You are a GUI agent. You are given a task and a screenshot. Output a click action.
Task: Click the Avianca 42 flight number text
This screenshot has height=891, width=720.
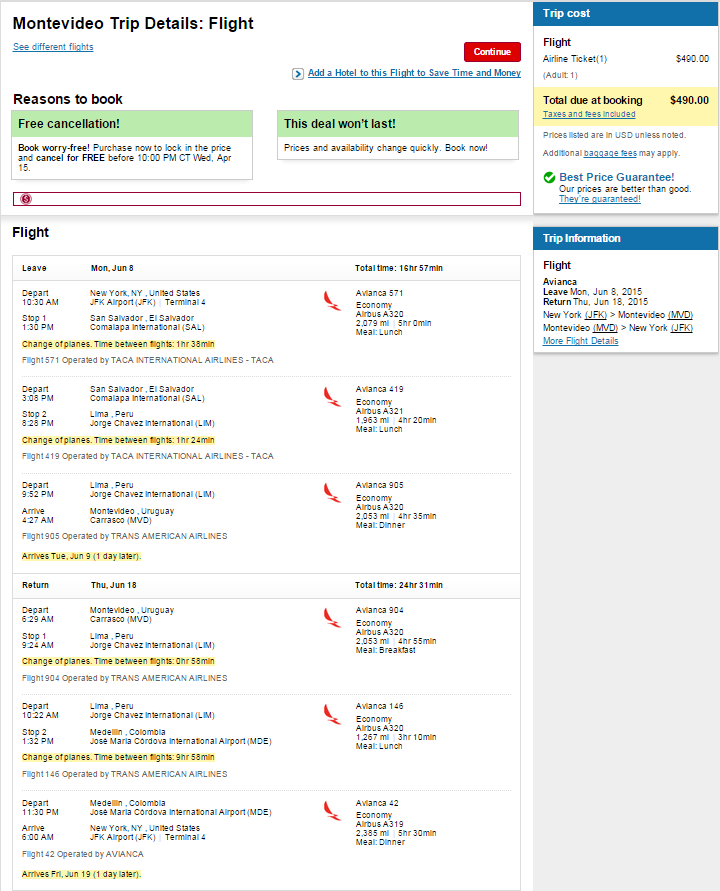pos(377,803)
